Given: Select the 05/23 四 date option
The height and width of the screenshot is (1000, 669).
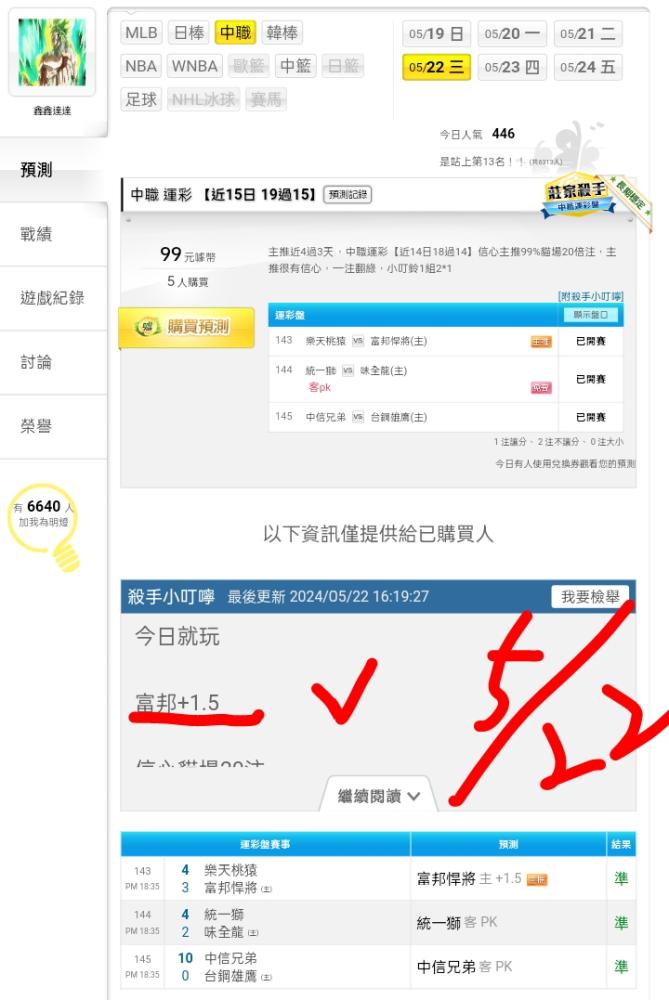Looking at the screenshot, I should [x=512, y=67].
